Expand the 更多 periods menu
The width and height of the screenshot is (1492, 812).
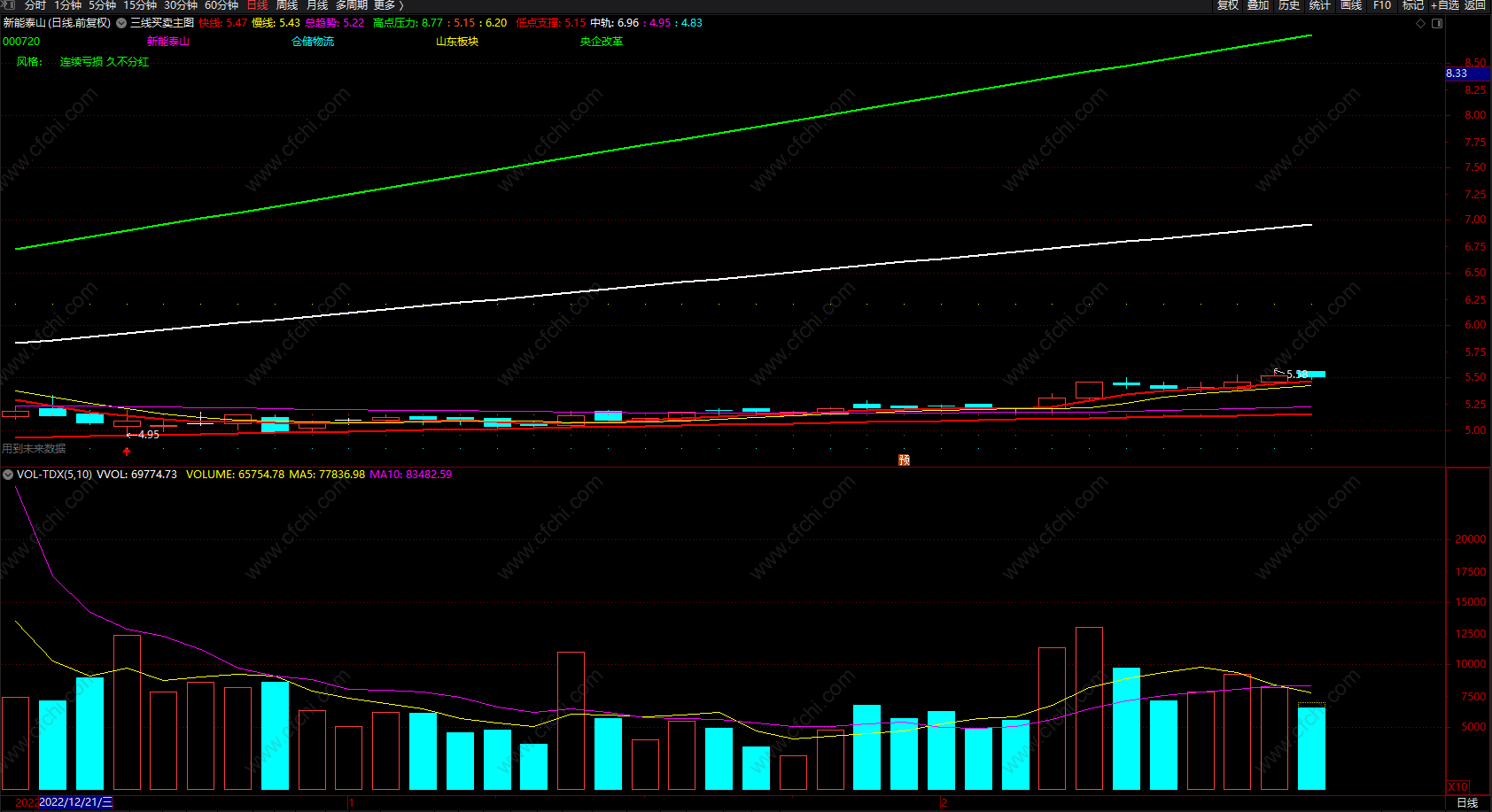[388, 5]
